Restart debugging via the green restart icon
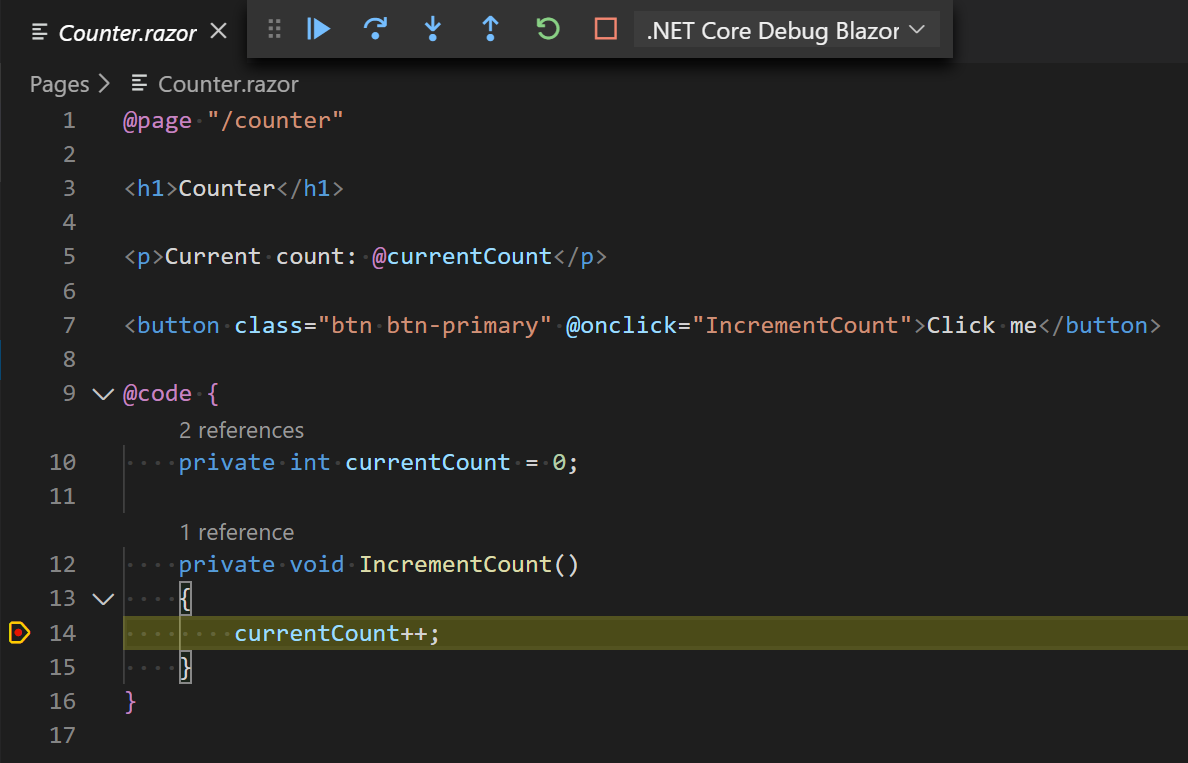Image resolution: width=1188 pixels, height=763 pixels. tap(547, 29)
